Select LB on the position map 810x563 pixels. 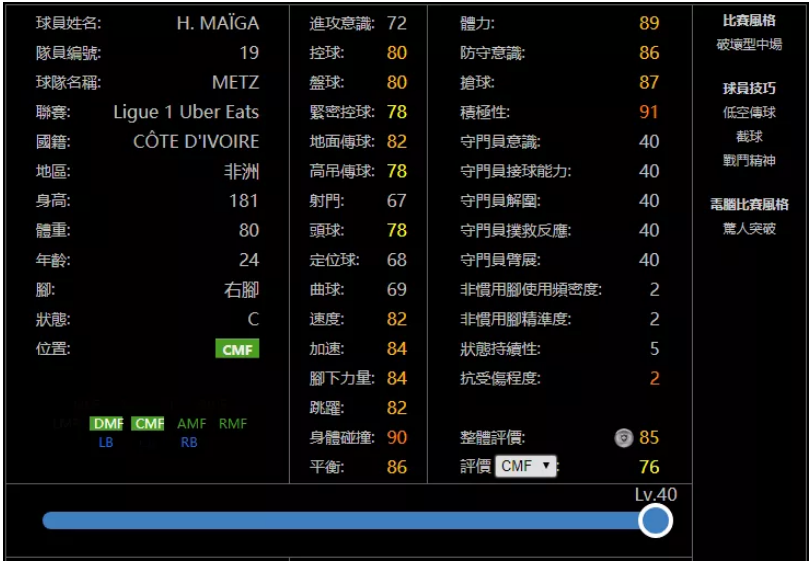point(105,443)
